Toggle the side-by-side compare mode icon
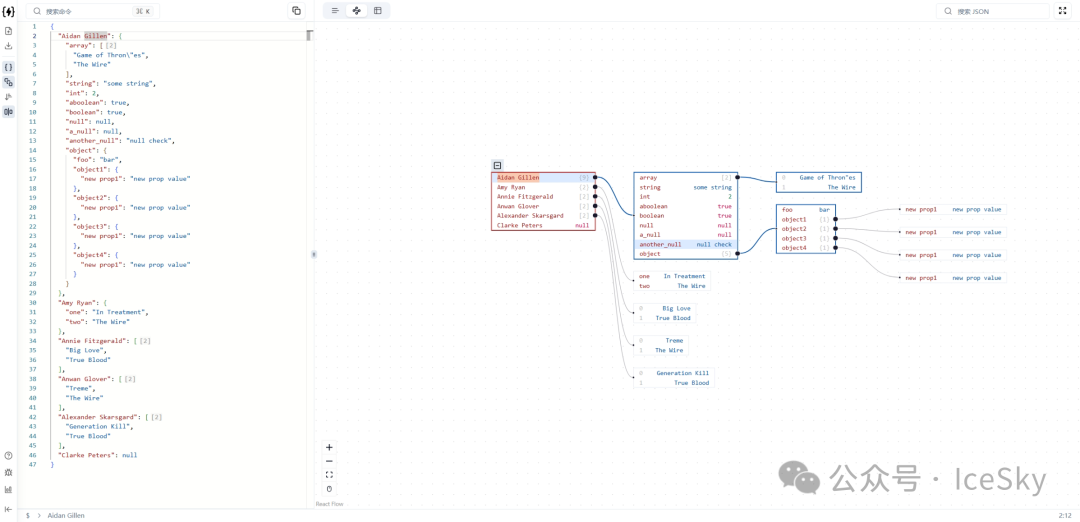1080x522 pixels. (9, 112)
